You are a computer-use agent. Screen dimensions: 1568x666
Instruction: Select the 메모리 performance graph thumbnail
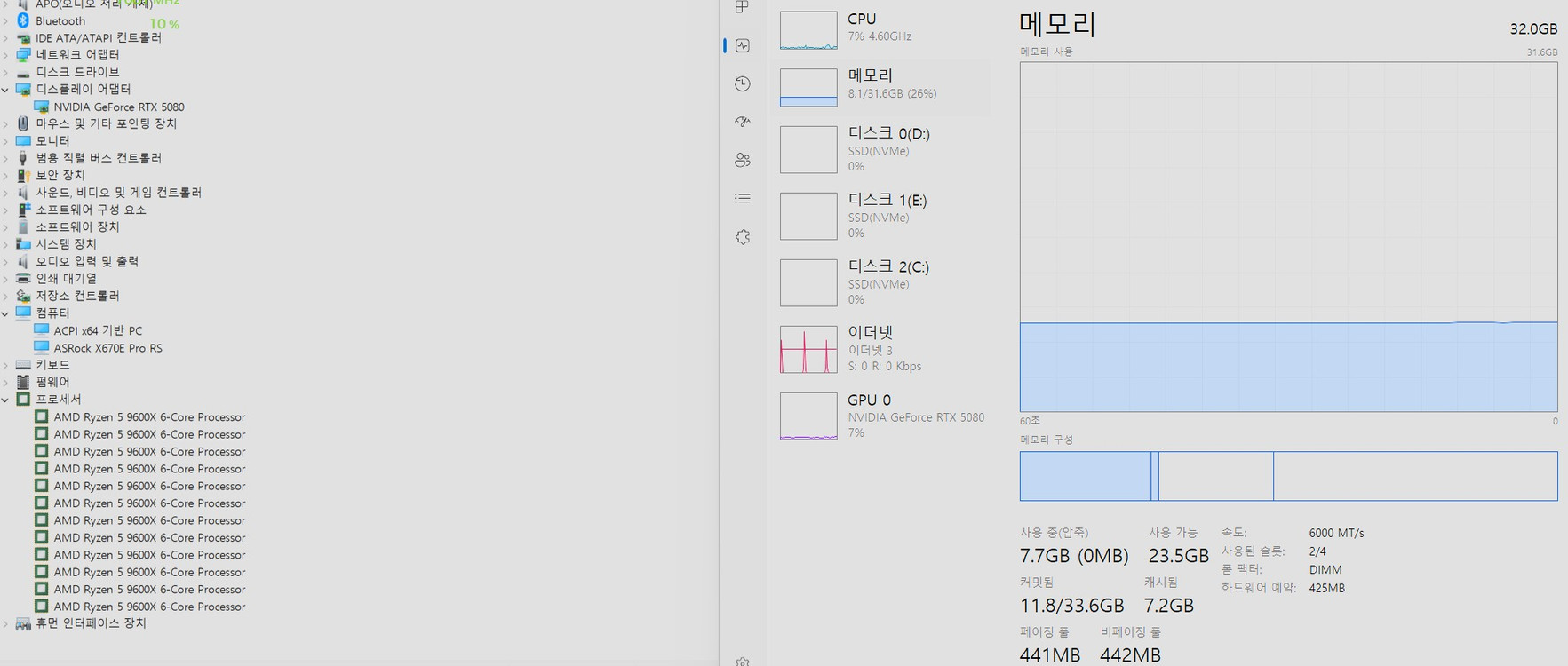808,88
